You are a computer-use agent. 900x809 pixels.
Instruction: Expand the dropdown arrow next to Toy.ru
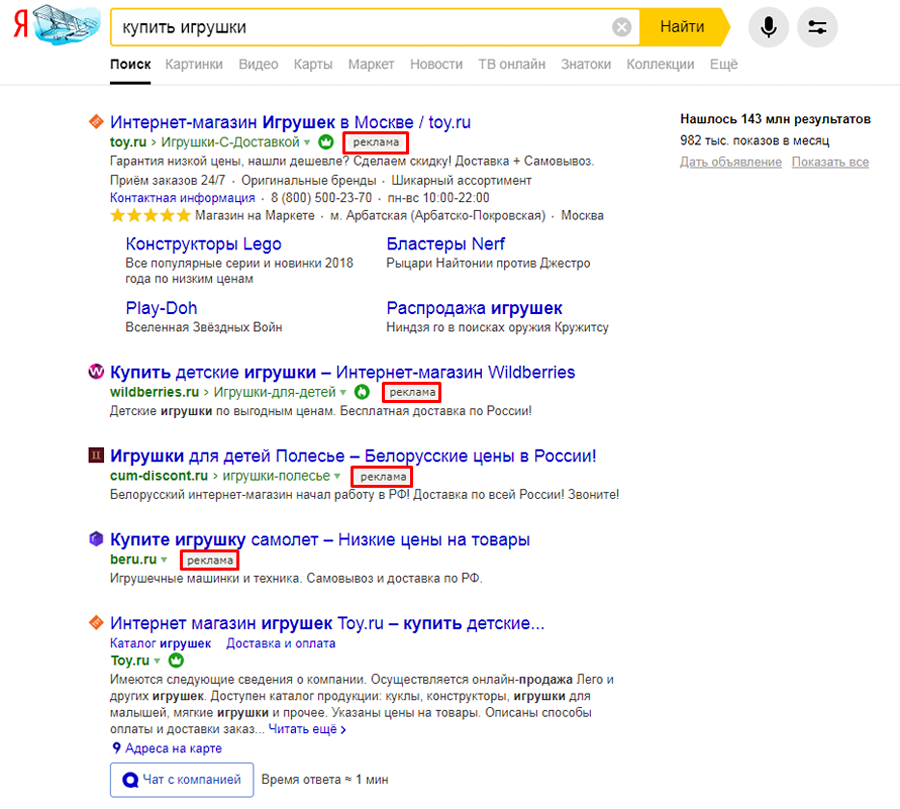click(157, 661)
